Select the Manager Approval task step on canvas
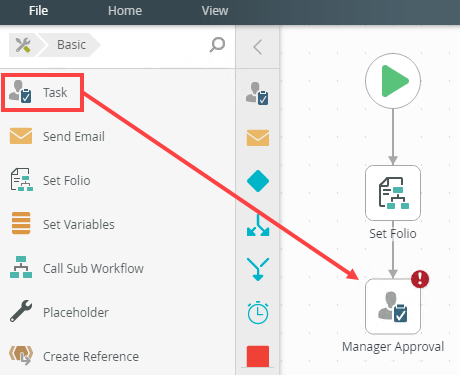This screenshot has height=375, width=460. point(393,306)
